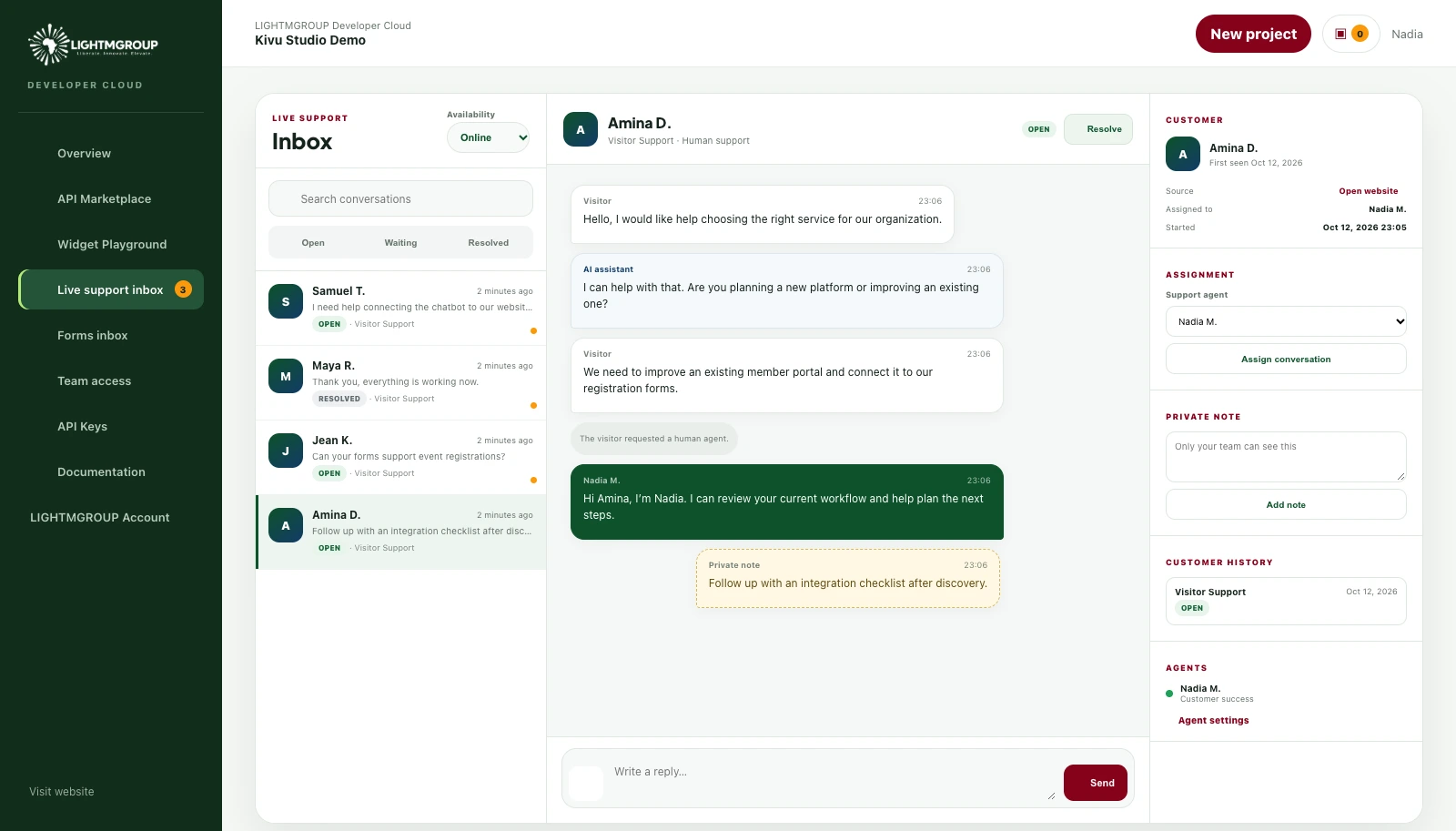Click the green online dot beside agent Nadia M.
The image size is (1456, 831).
coord(1169,694)
